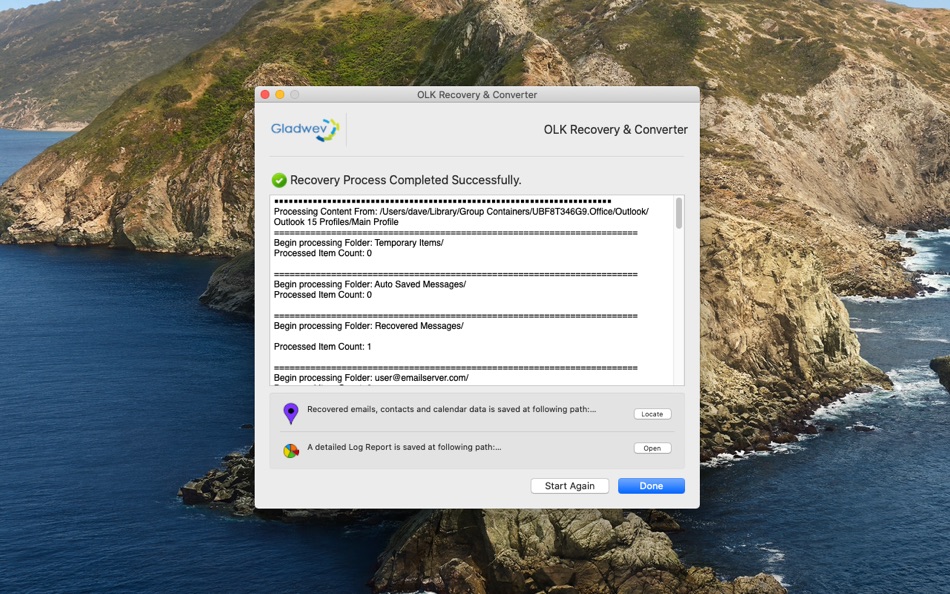Click the Start Again button
This screenshot has height=594, width=950.
pyautogui.click(x=570, y=486)
